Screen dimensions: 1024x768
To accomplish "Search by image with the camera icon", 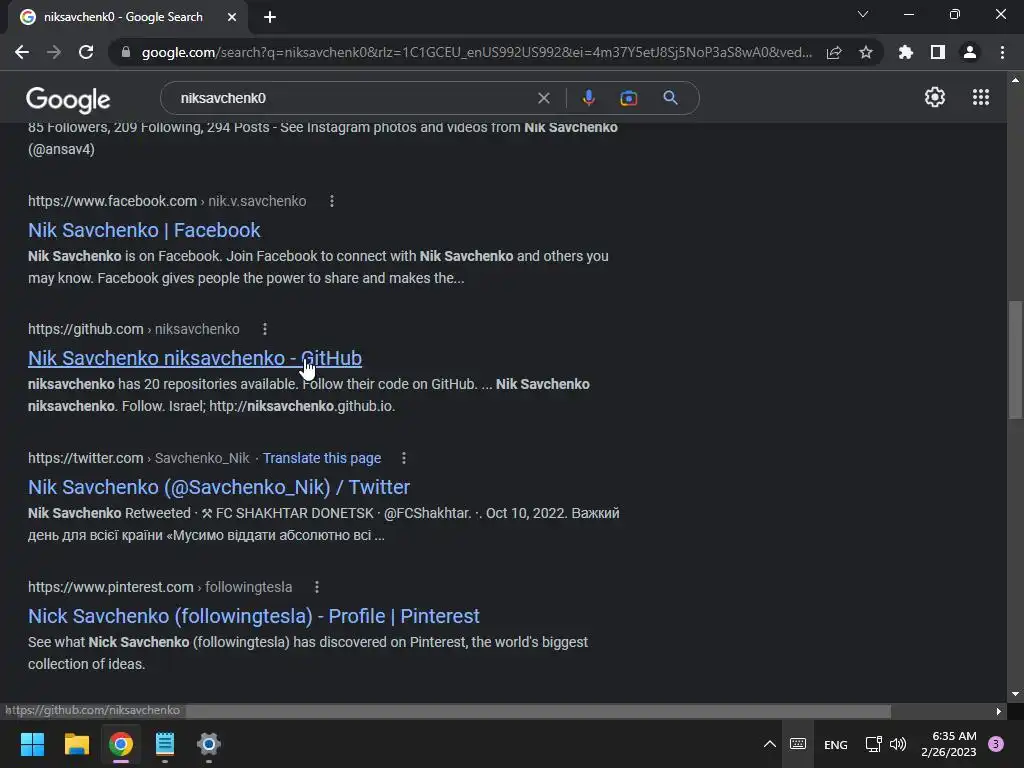I will point(628,98).
